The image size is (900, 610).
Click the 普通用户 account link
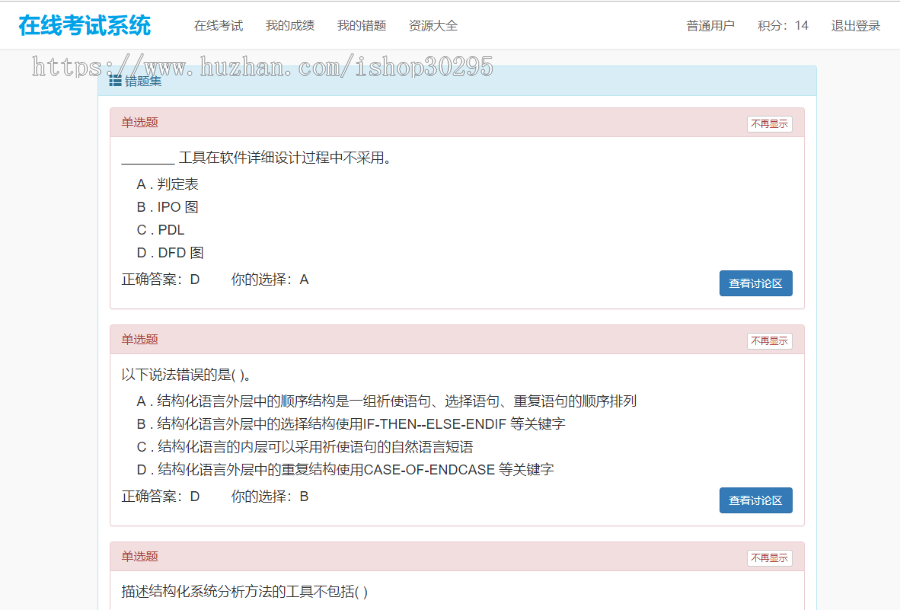tap(711, 26)
